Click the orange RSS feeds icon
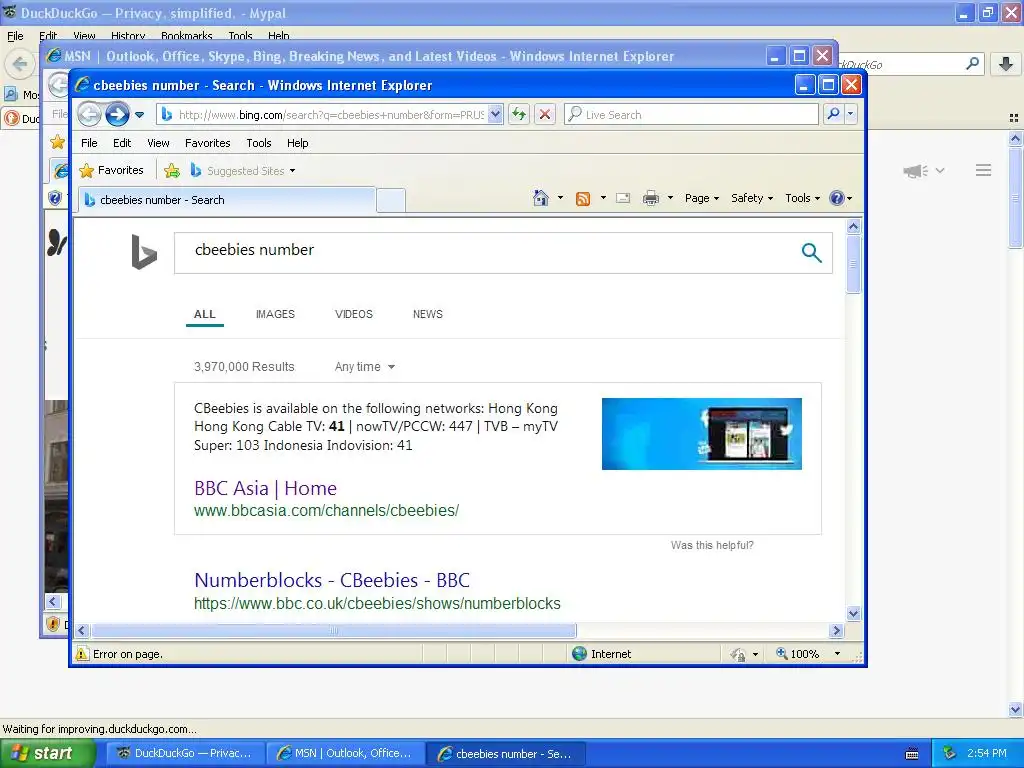 583,199
